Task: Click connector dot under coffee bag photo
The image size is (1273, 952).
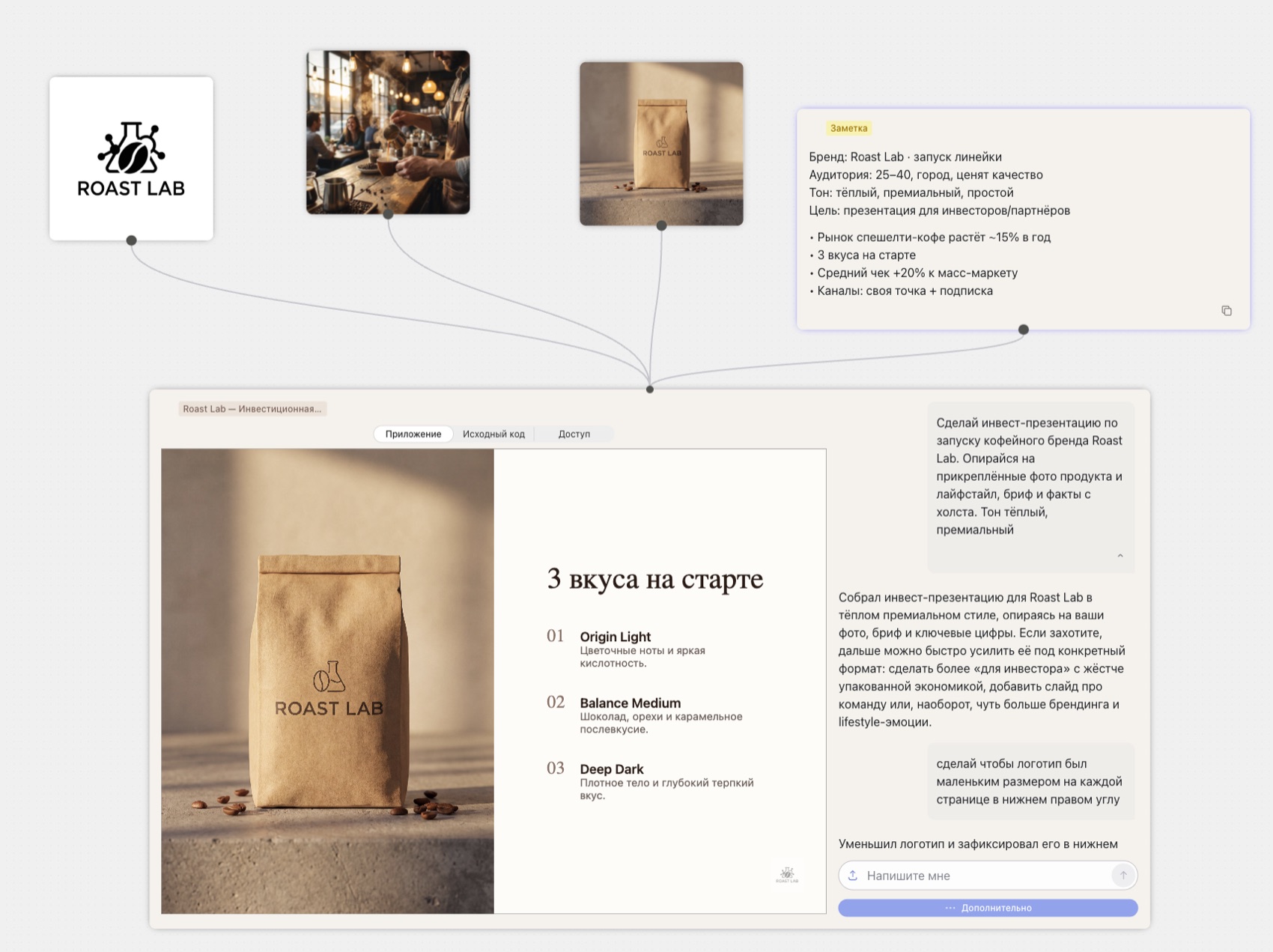Action: click(661, 225)
